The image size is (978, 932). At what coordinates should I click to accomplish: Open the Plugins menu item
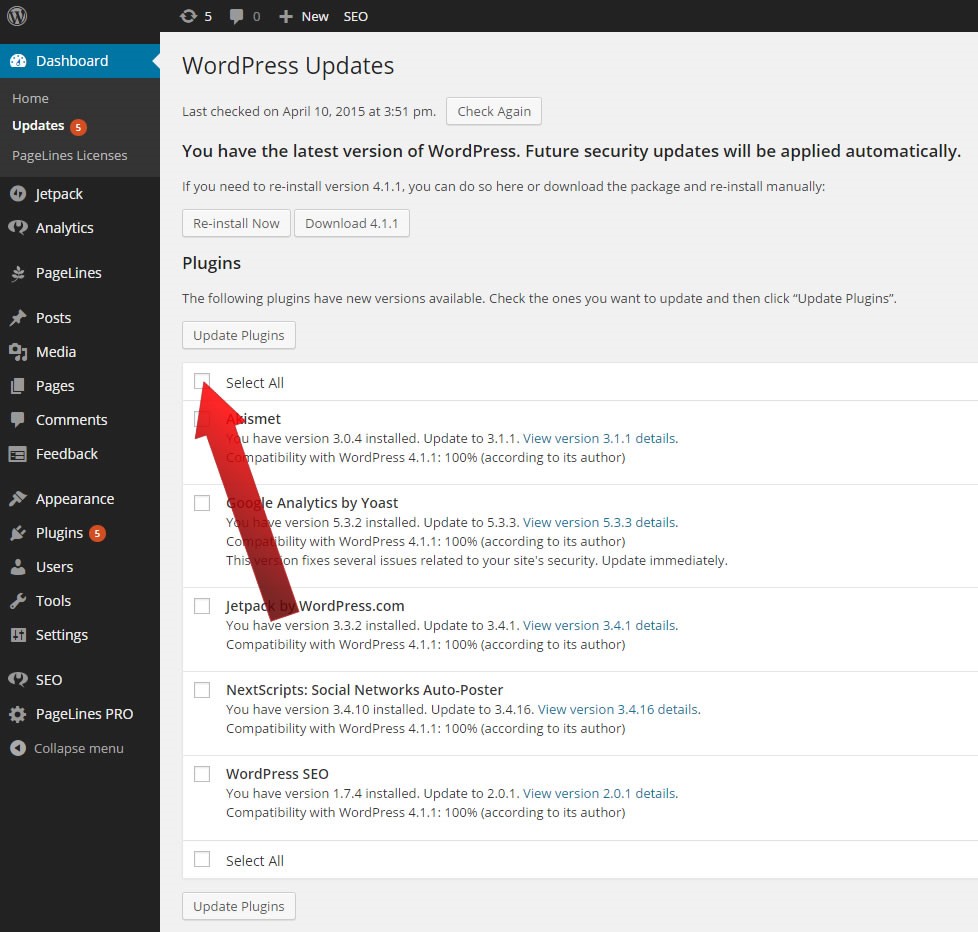tap(59, 533)
